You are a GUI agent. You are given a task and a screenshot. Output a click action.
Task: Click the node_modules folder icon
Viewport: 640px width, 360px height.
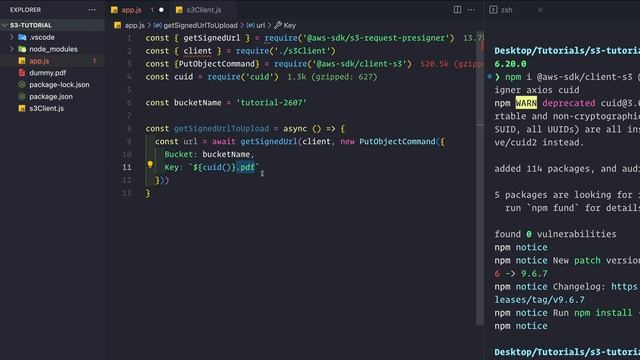coord(22,49)
